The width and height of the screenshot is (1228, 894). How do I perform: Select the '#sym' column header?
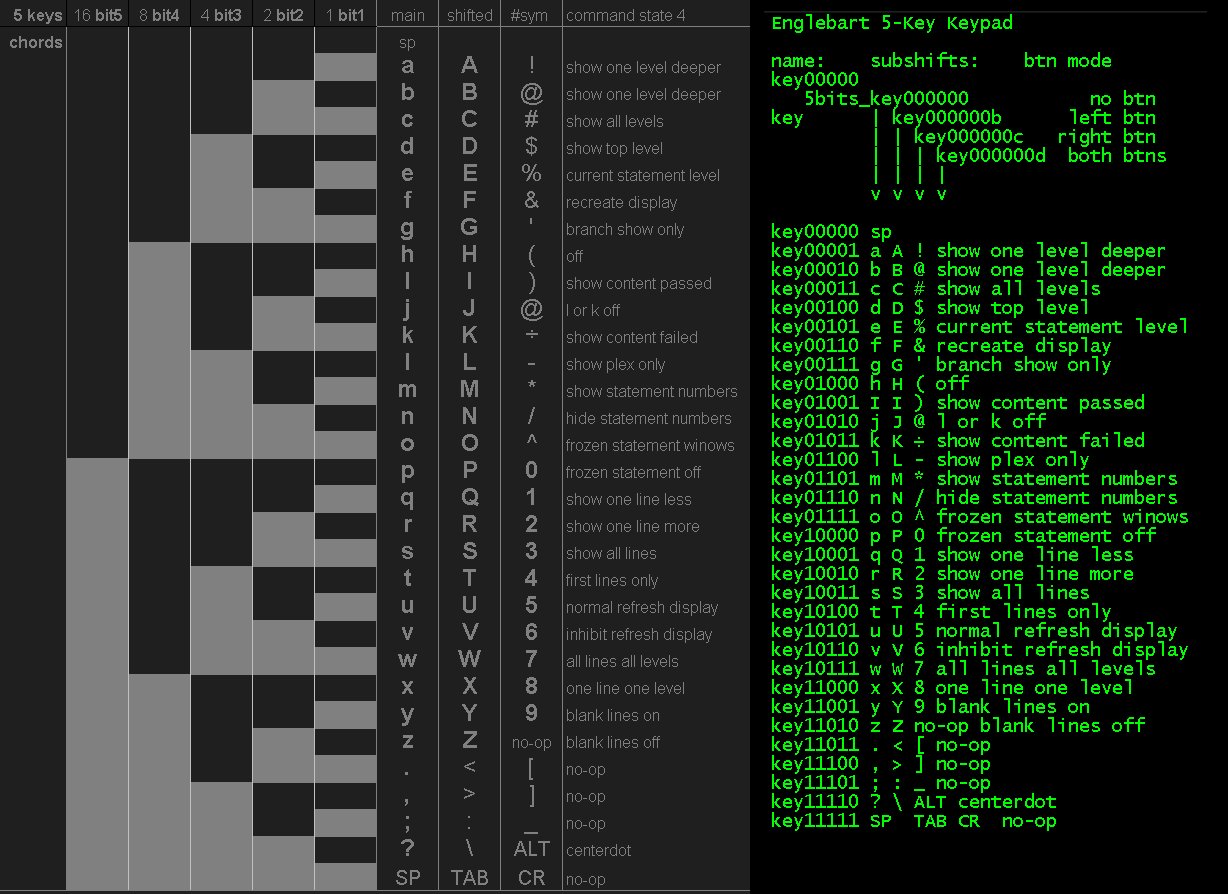[529, 15]
